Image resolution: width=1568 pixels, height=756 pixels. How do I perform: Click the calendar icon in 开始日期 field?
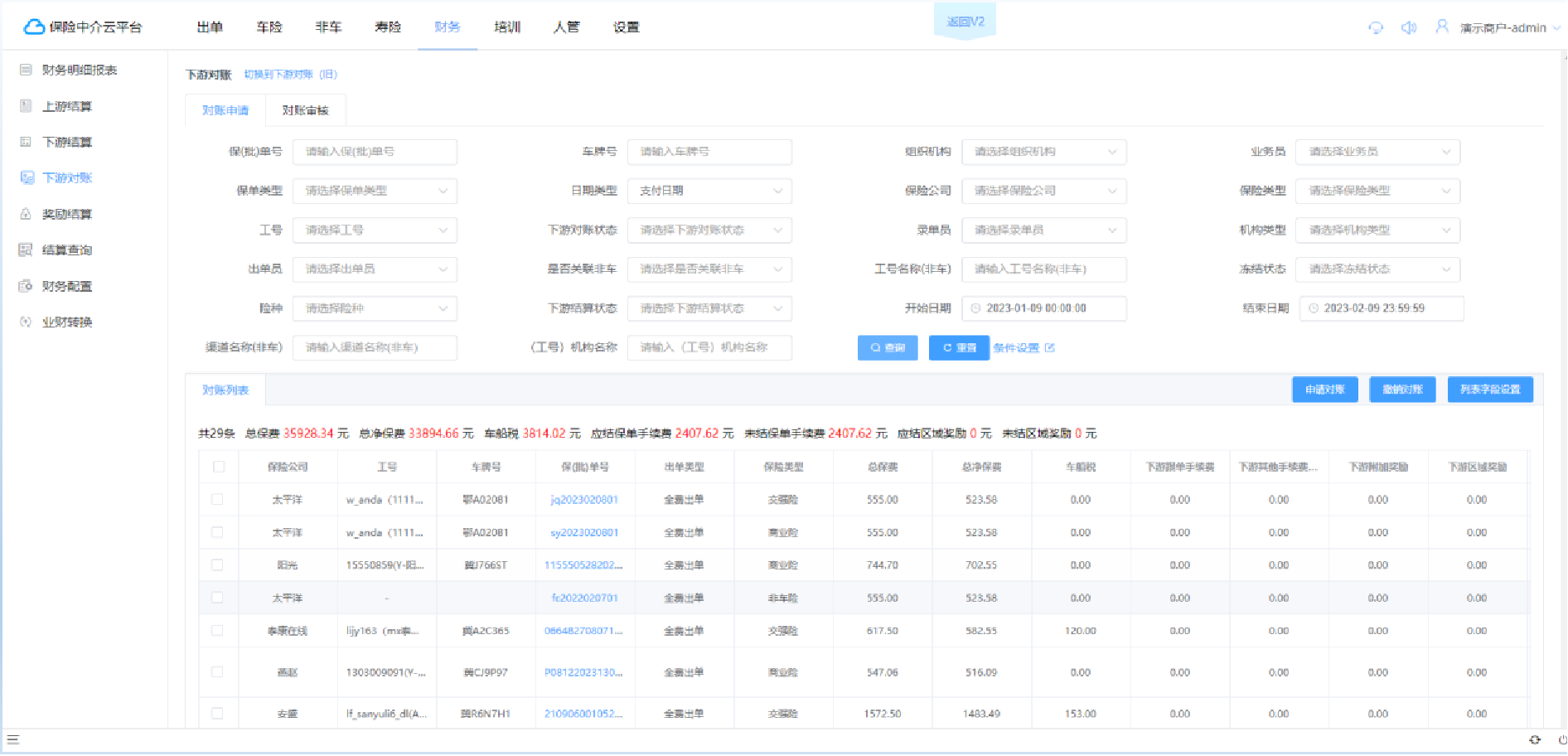(975, 308)
